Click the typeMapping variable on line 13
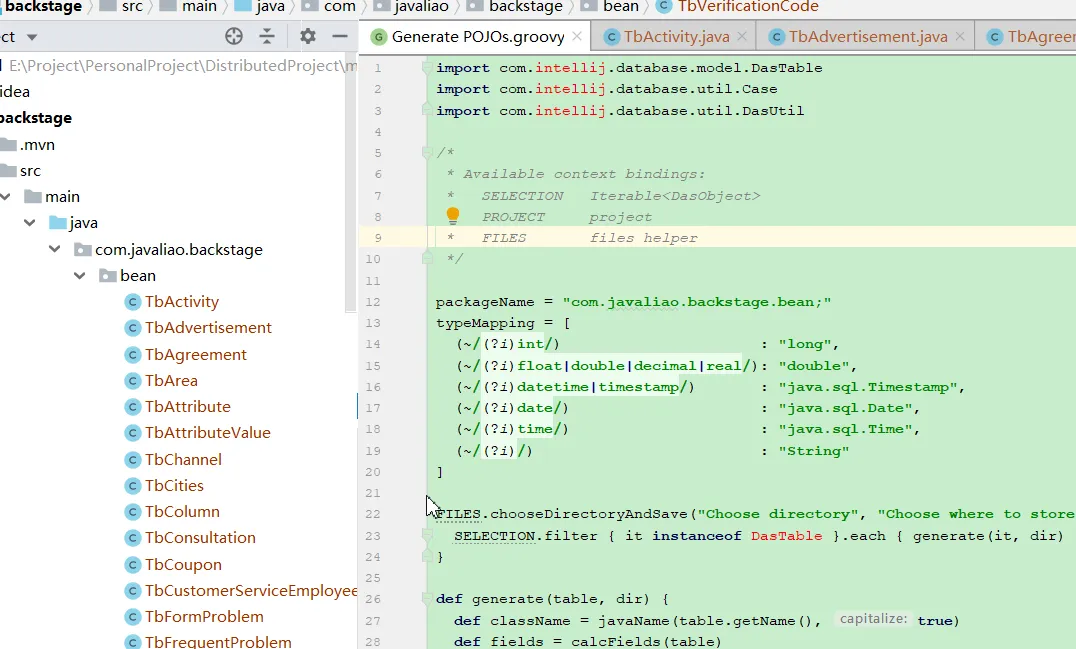 [485, 323]
